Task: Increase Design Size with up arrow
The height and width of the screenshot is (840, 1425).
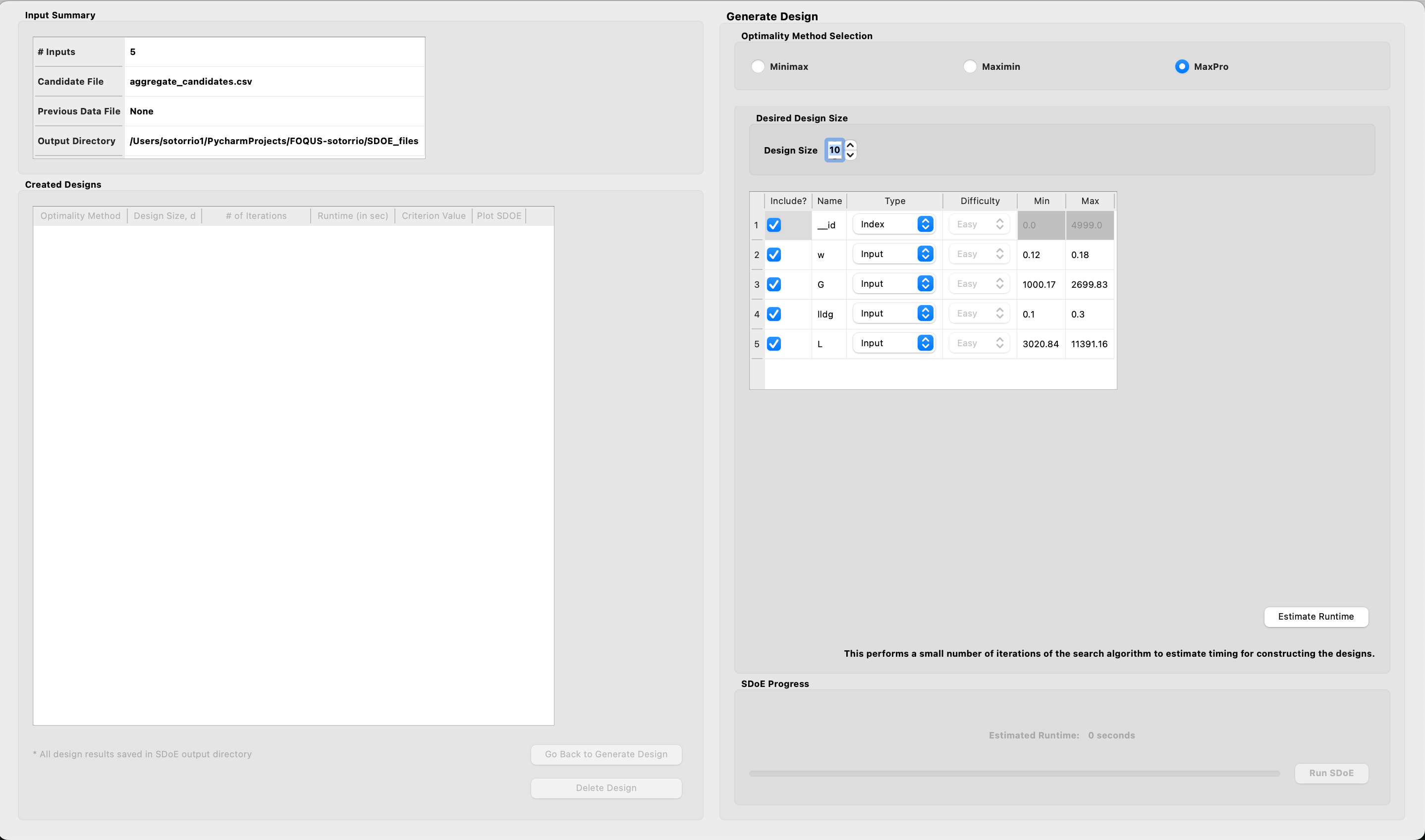Action: (x=850, y=146)
